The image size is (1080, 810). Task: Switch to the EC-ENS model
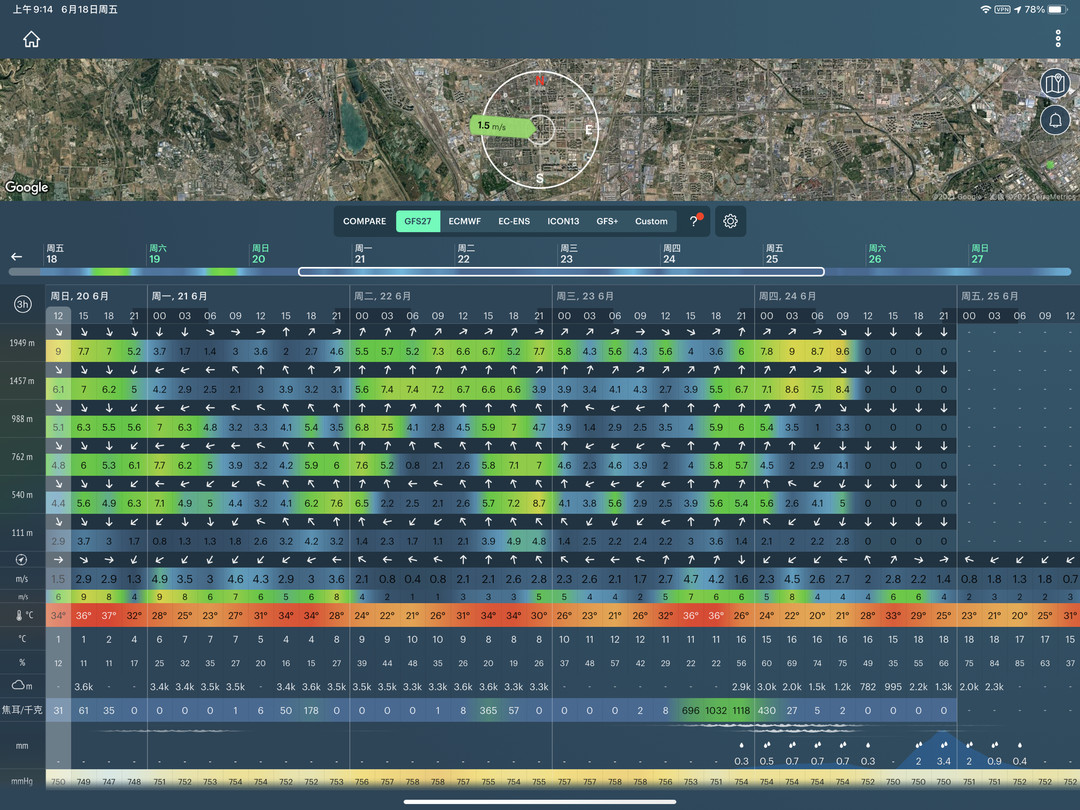[x=514, y=221]
